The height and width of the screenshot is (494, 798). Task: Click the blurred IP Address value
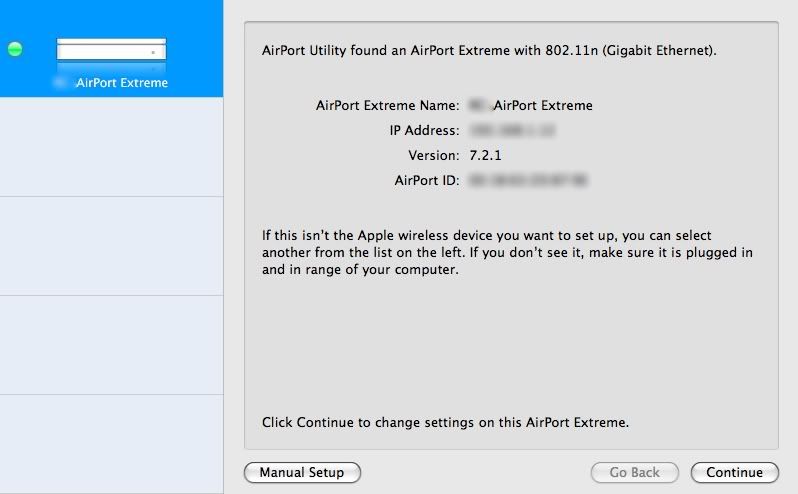(x=512, y=130)
